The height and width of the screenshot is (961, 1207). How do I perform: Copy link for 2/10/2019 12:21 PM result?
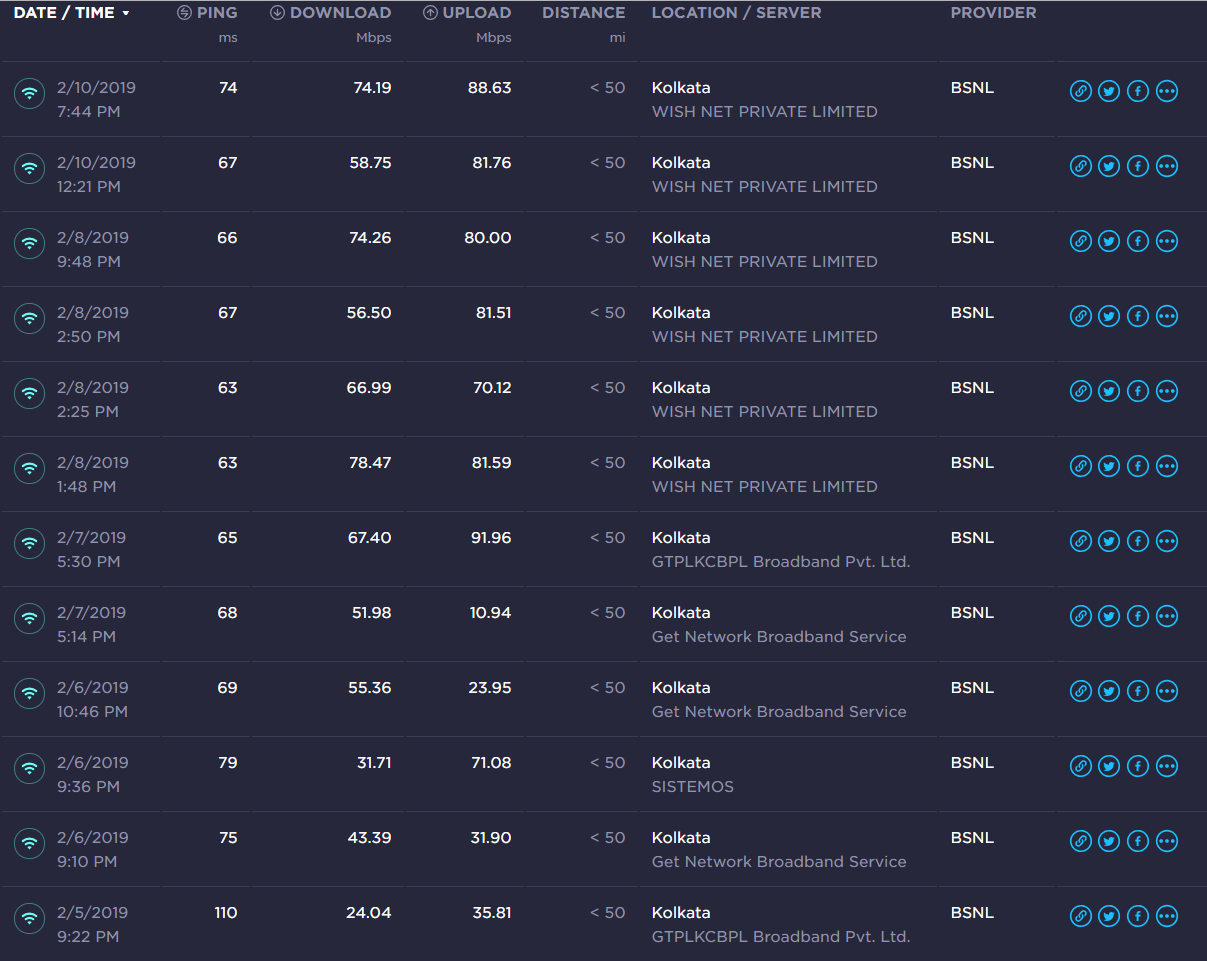coord(1080,166)
